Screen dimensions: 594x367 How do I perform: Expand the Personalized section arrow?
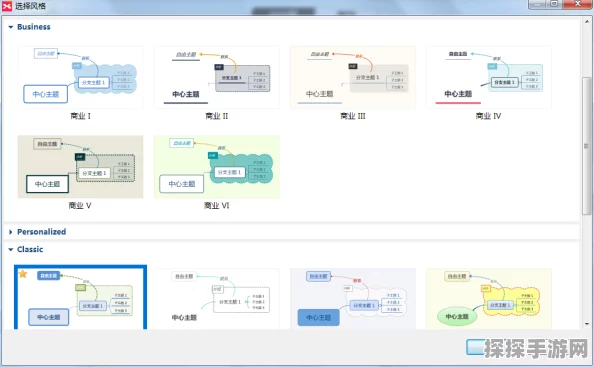click(x=11, y=232)
